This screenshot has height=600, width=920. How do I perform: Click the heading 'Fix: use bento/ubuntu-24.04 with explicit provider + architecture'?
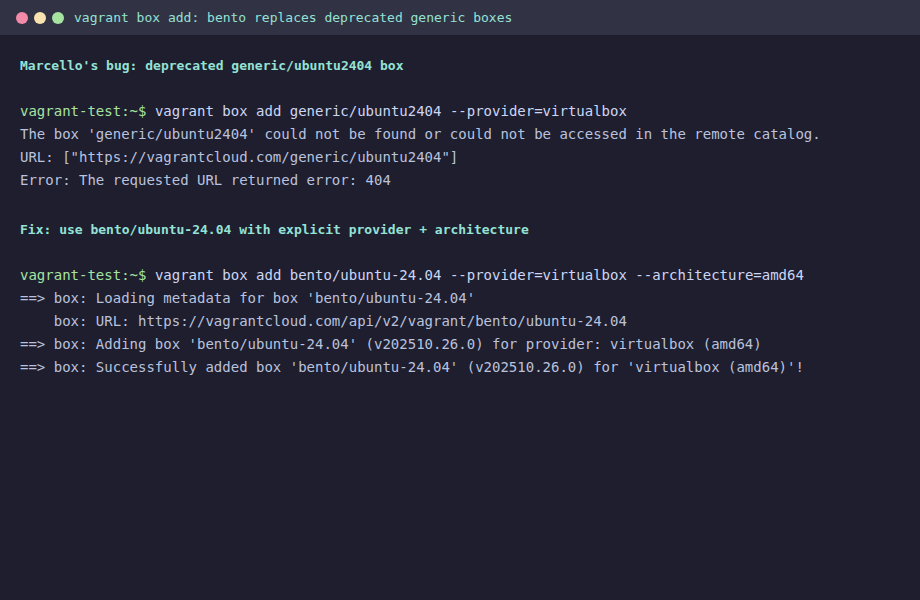(x=275, y=230)
